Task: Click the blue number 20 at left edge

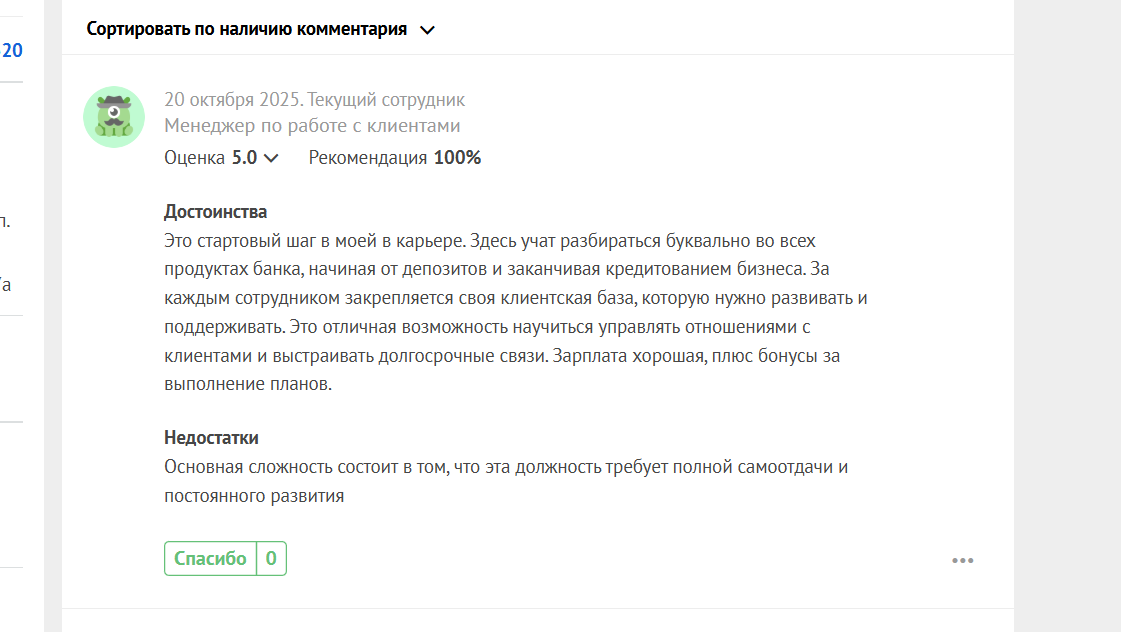Action: point(12,50)
